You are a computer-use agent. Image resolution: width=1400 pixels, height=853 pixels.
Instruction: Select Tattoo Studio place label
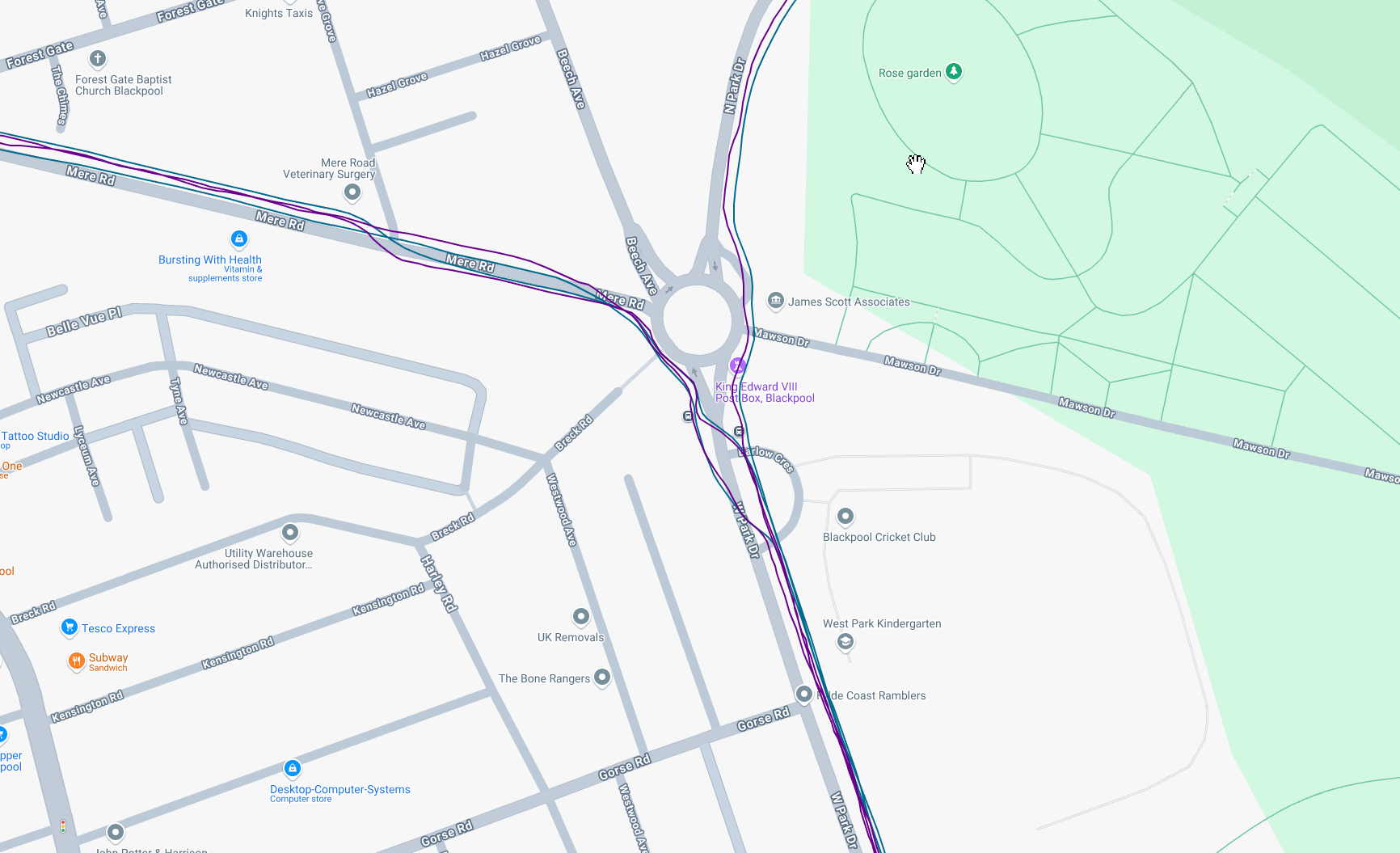[36, 436]
